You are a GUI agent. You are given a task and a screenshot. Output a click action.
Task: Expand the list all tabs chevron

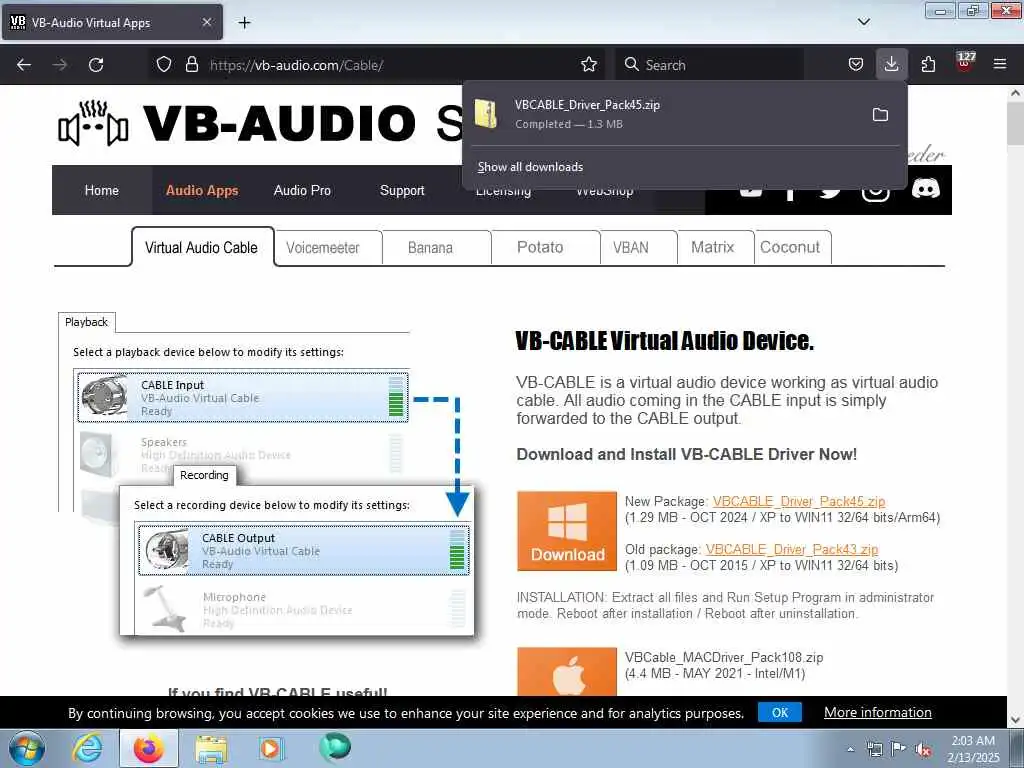tap(863, 22)
